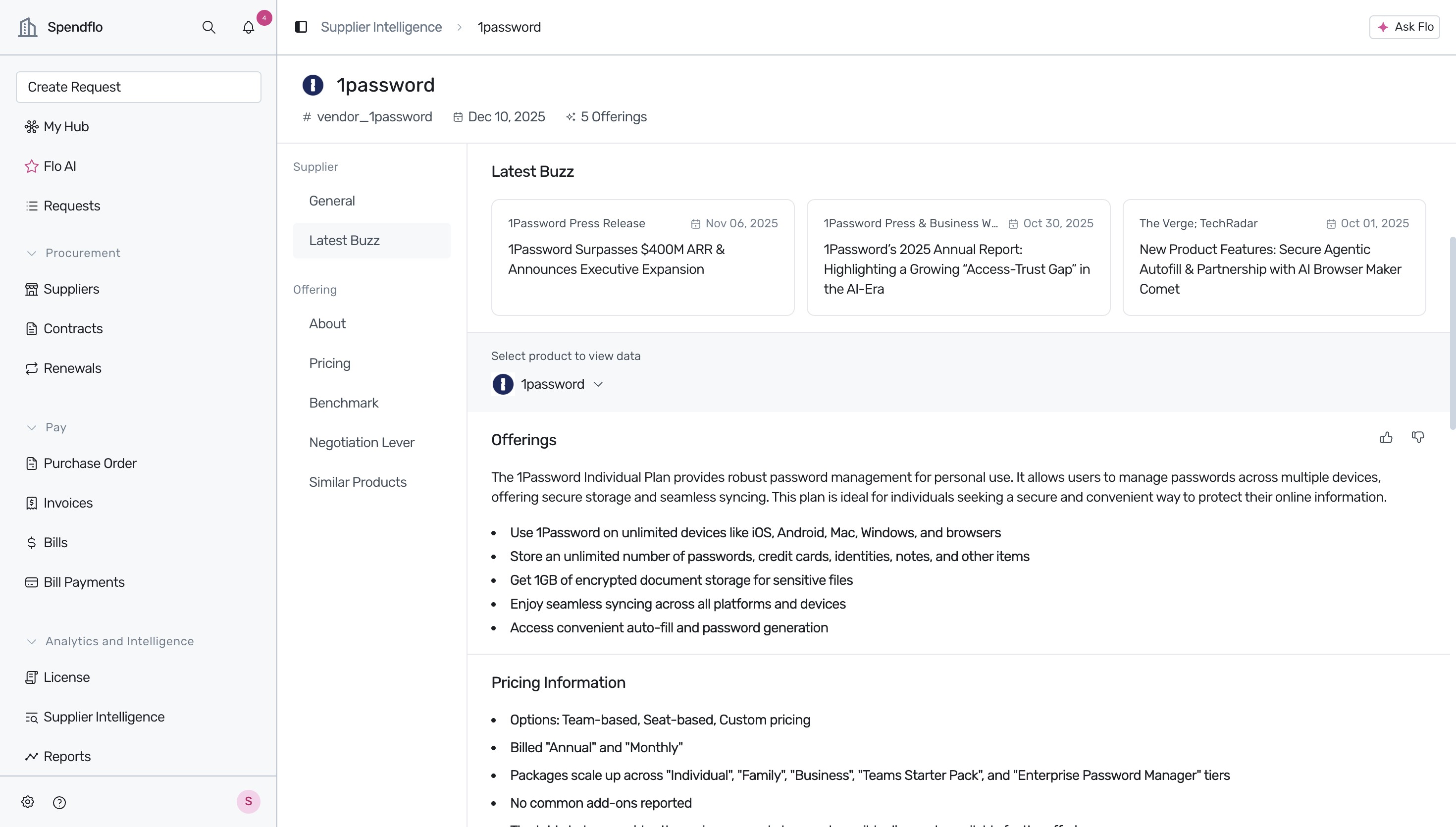Click thumbs up on Offerings
The height and width of the screenshot is (827, 1456).
pos(1386,437)
